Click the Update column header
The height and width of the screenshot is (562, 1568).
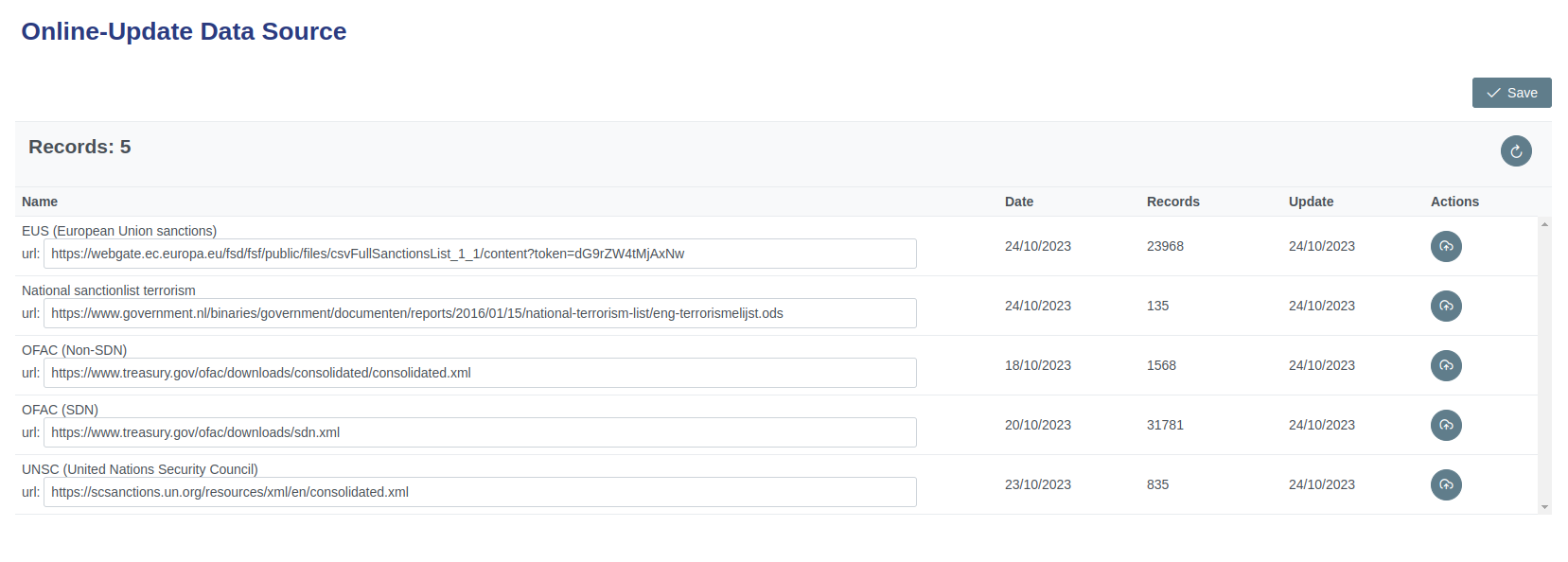(x=1311, y=202)
